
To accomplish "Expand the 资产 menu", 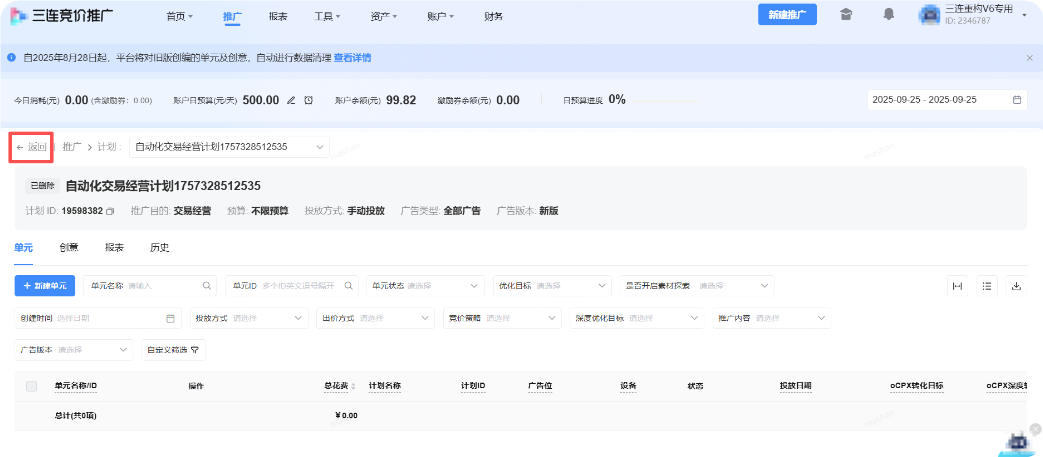I will coord(384,16).
